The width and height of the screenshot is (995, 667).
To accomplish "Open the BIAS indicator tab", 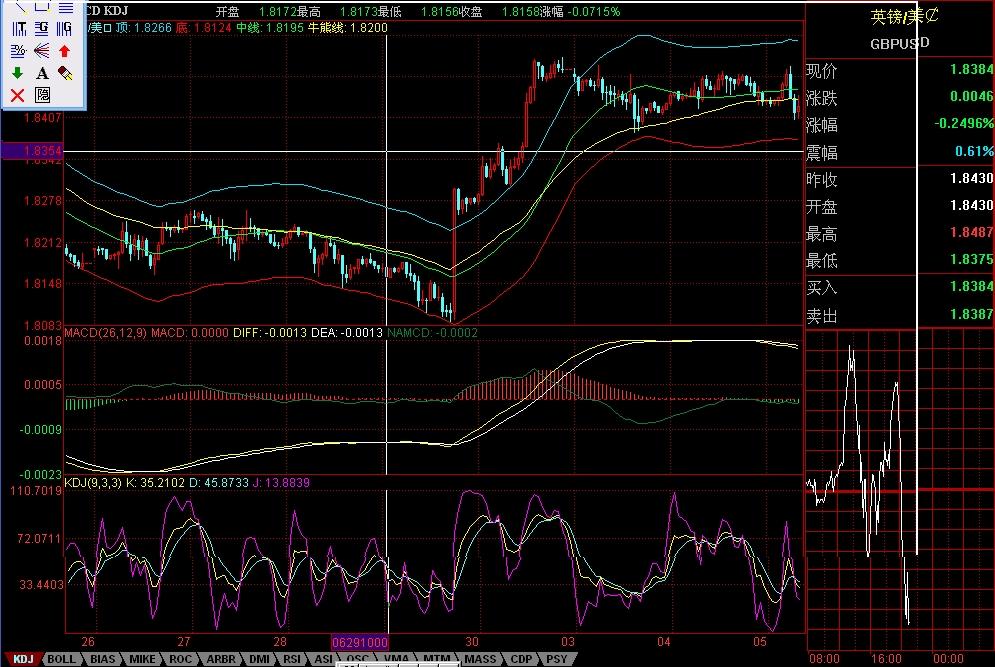I will click(x=102, y=659).
